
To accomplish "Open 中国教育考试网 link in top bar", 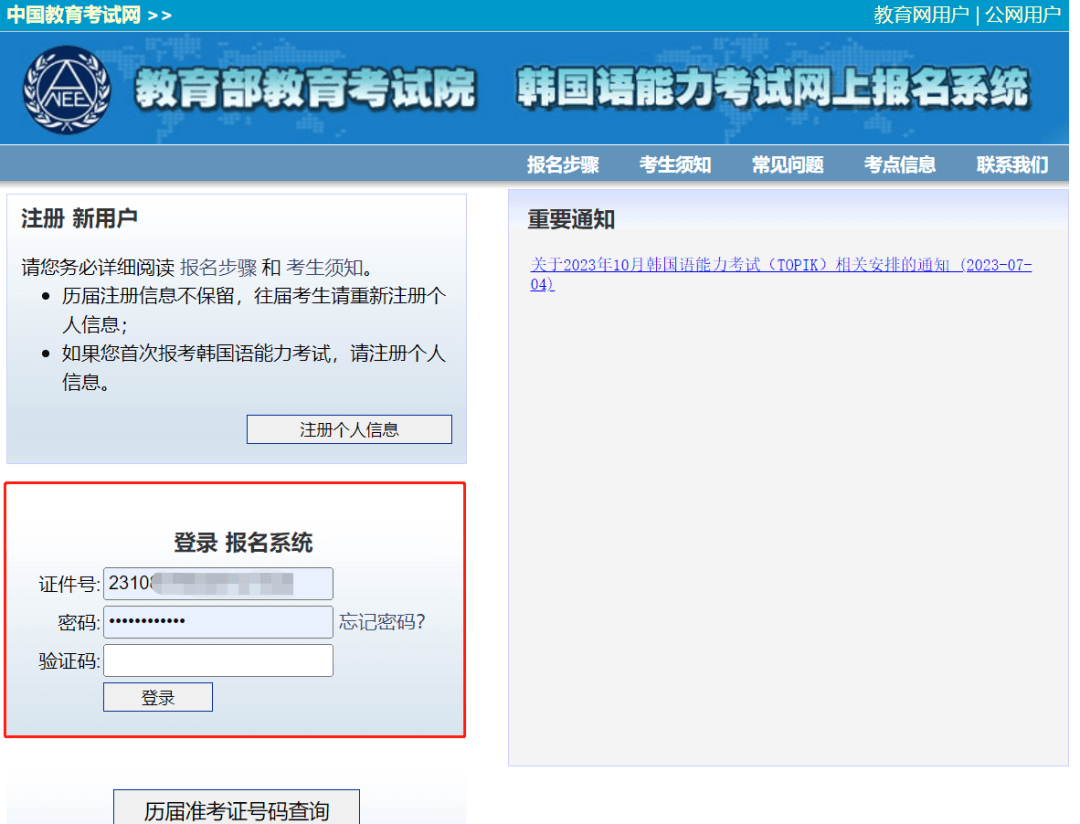I will 74,14.
